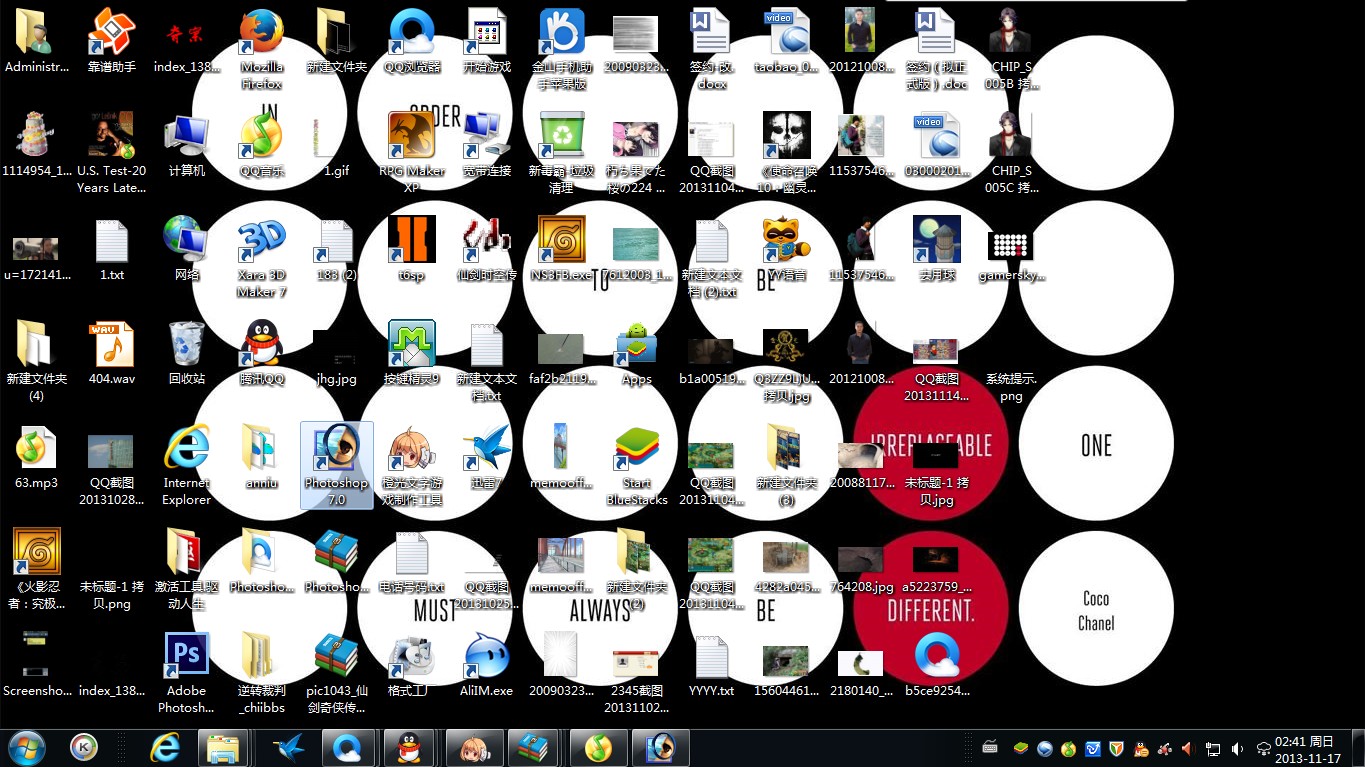
Task: Select the 764208.jpg image file
Action: (862, 569)
